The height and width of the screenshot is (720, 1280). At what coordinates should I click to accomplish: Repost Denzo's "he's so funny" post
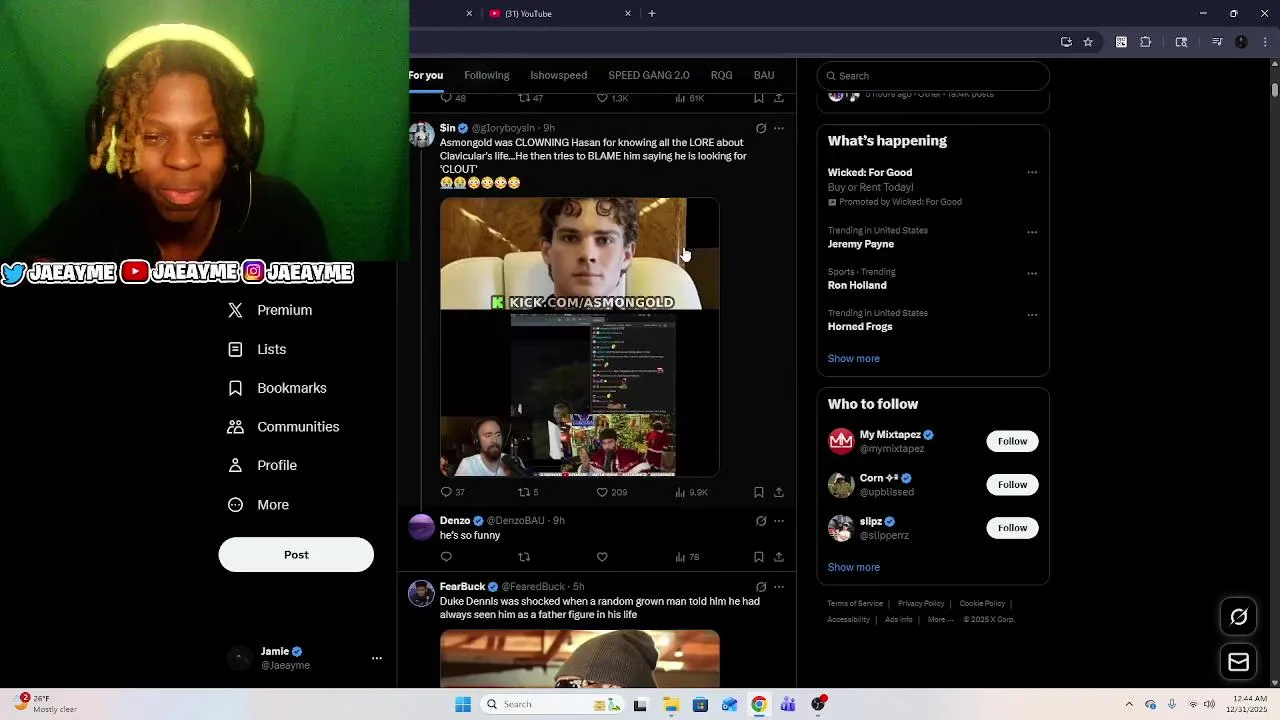pyautogui.click(x=524, y=557)
